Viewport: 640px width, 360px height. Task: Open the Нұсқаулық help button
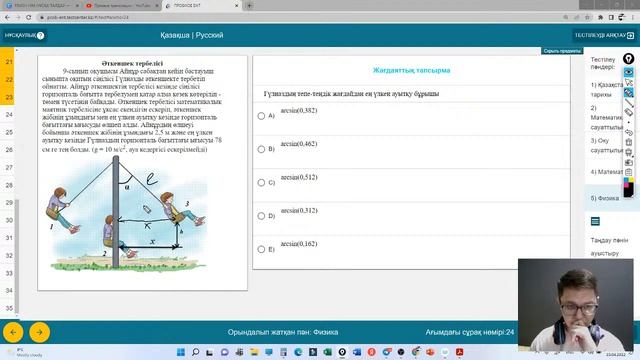(x=24, y=36)
